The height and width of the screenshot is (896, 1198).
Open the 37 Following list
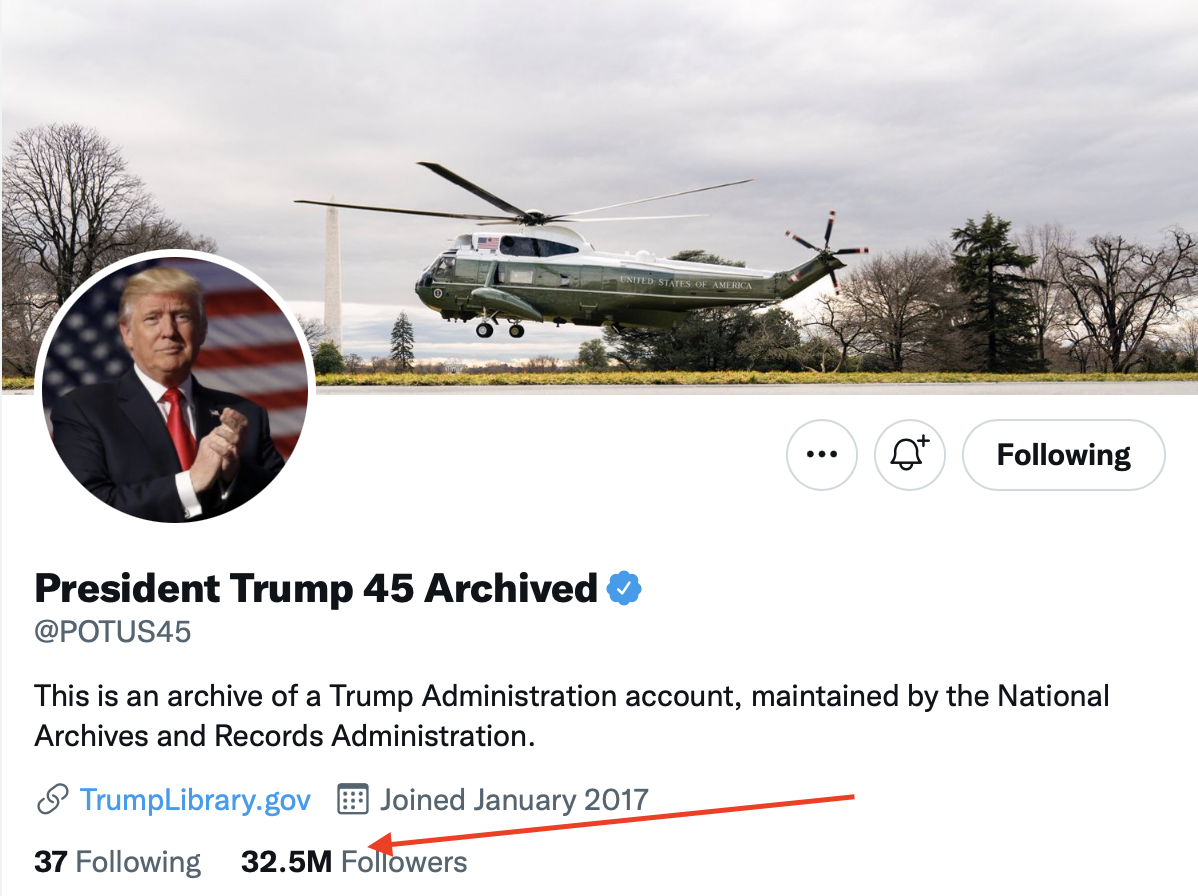tap(117, 862)
